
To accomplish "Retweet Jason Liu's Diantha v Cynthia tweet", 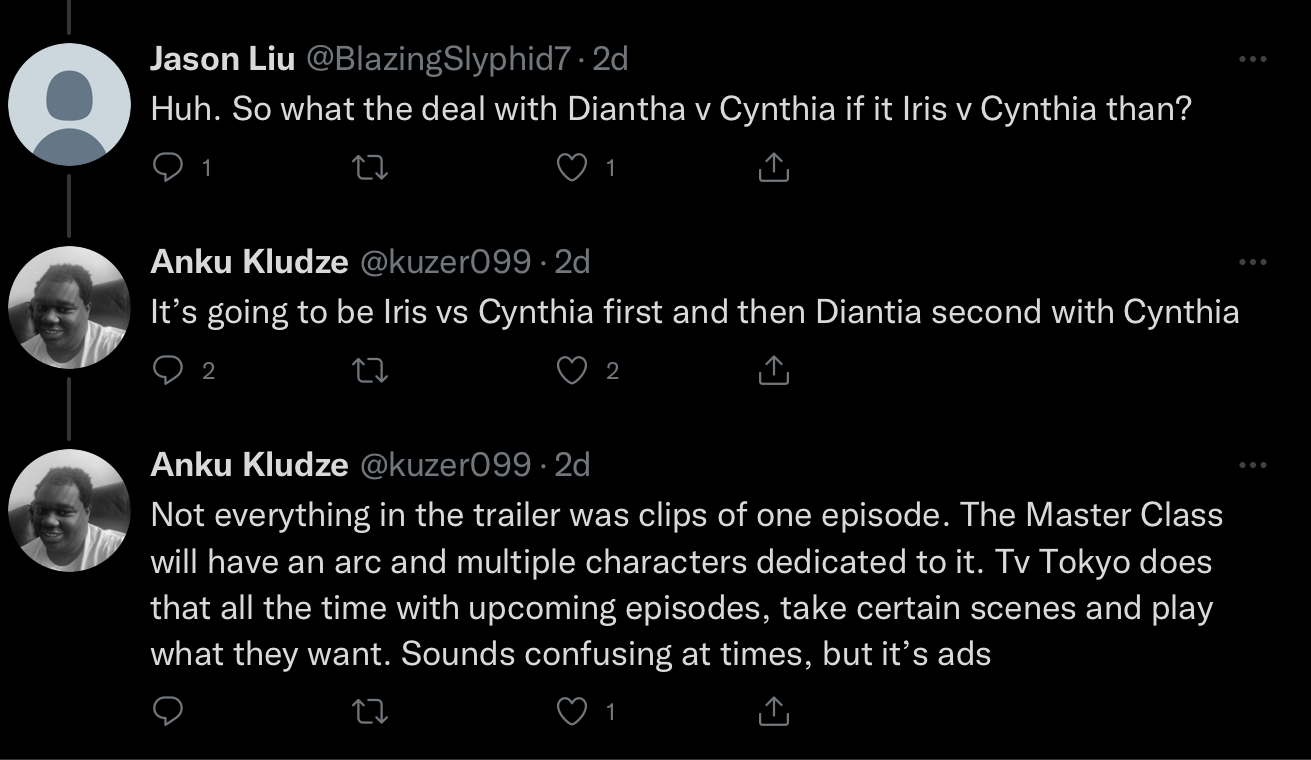I will (x=370, y=169).
